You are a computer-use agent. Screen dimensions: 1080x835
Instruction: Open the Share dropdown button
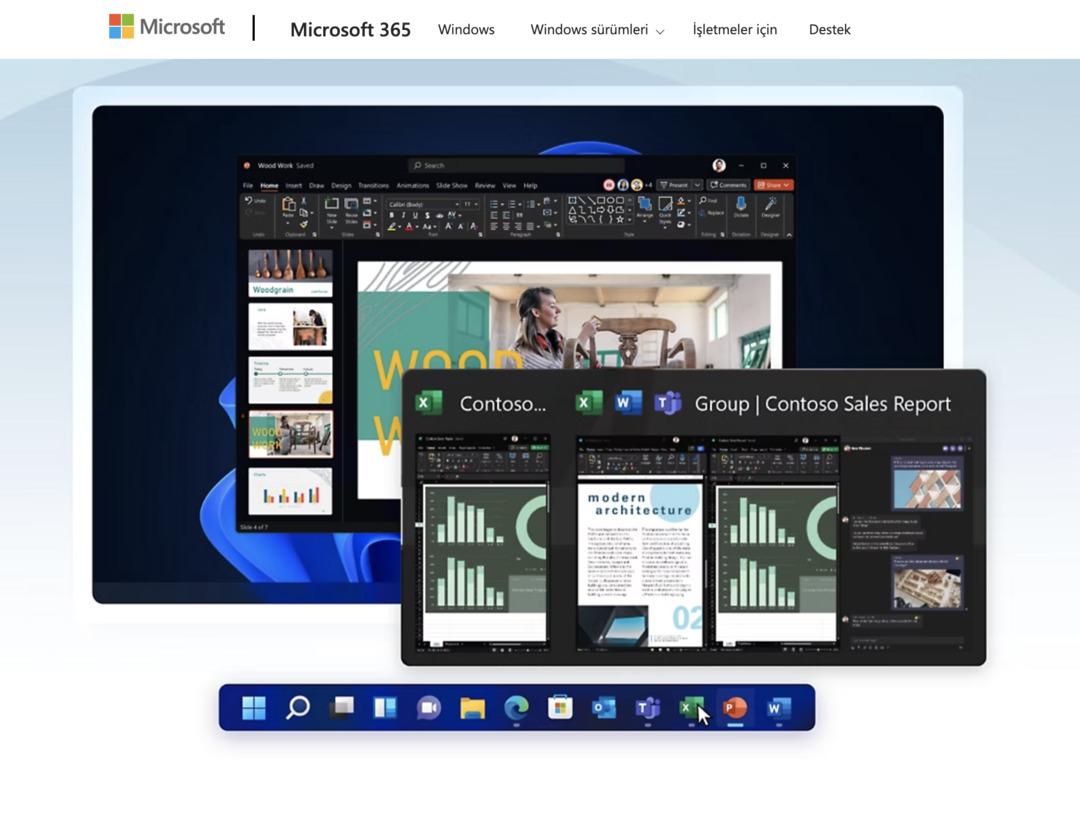coord(773,185)
